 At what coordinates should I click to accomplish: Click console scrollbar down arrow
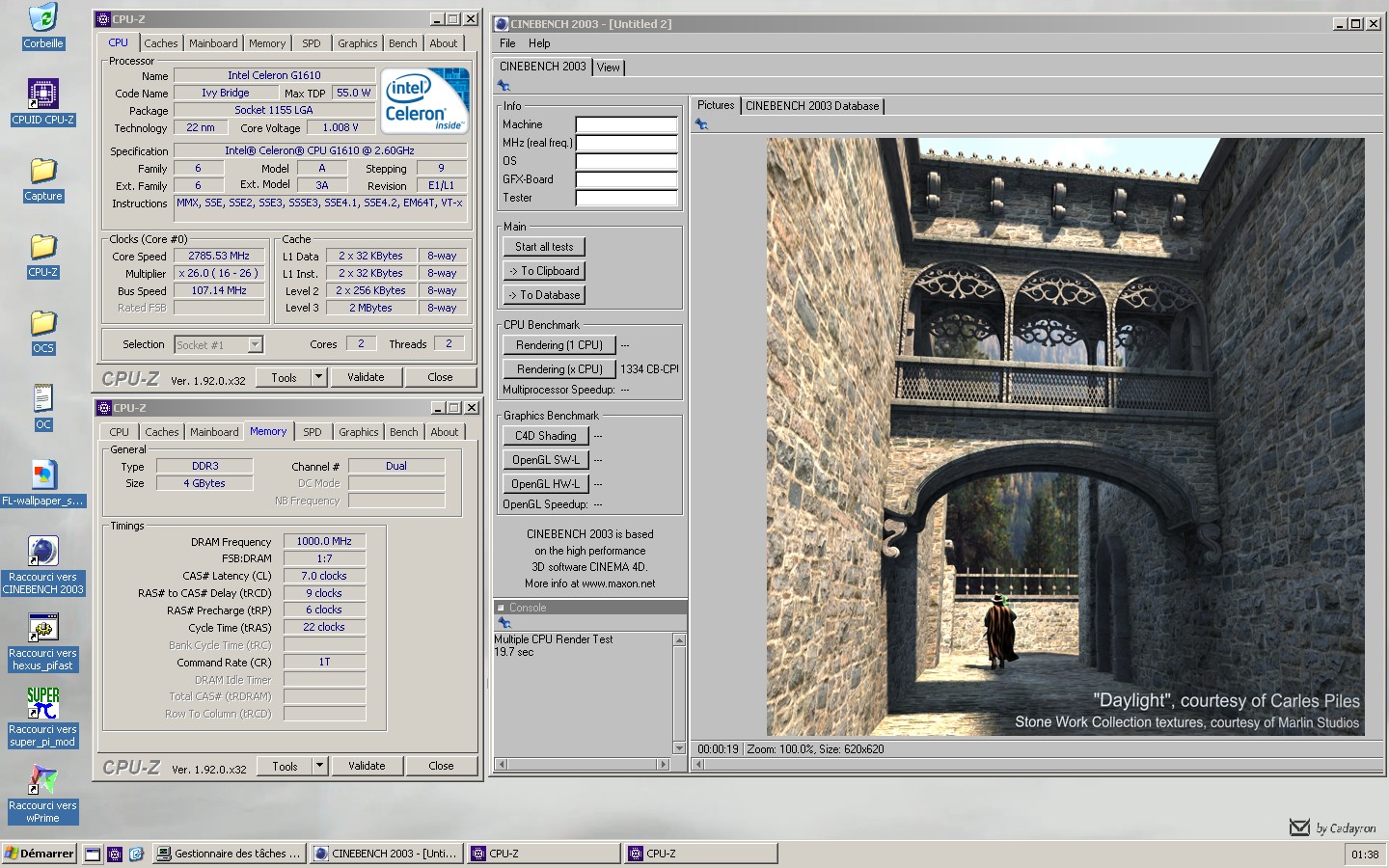[x=679, y=748]
